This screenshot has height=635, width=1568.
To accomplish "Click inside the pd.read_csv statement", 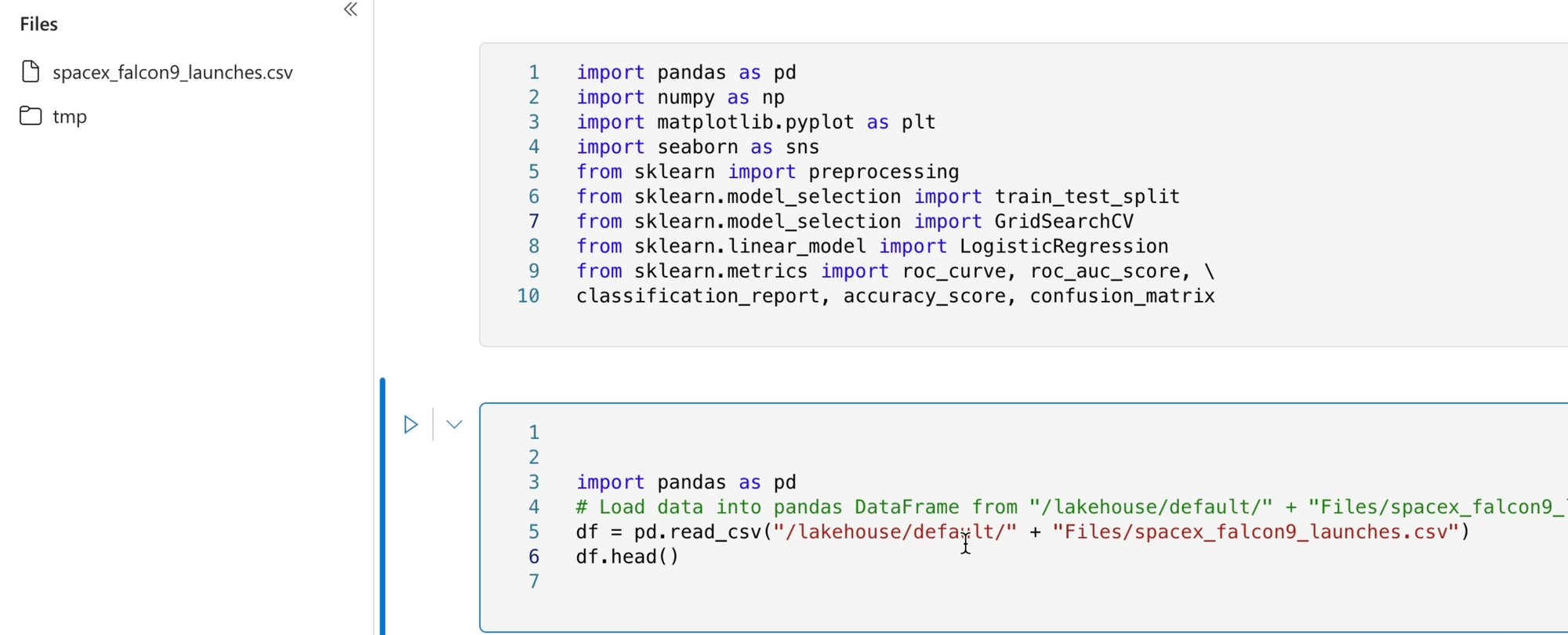I will [862, 532].
